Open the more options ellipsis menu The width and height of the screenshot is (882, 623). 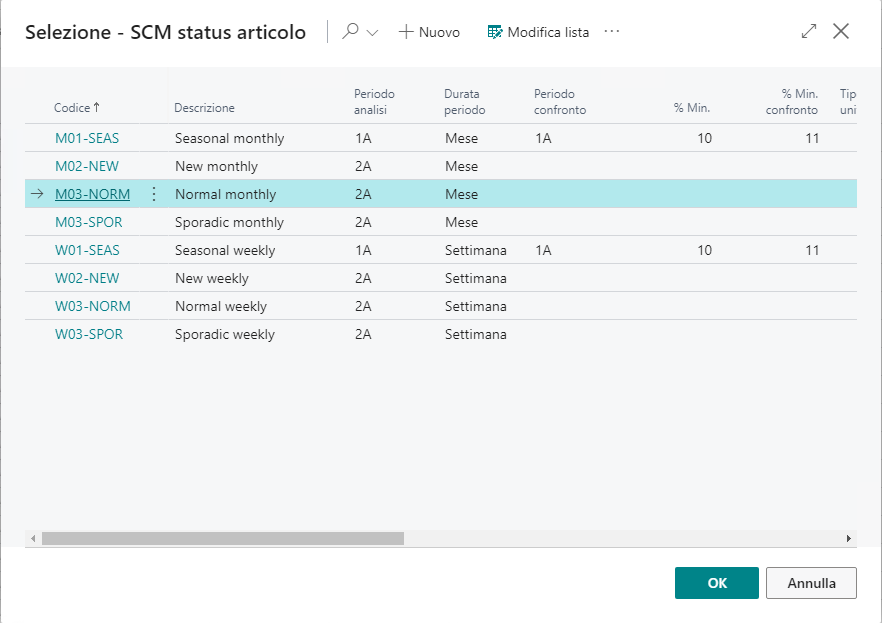coord(612,32)
